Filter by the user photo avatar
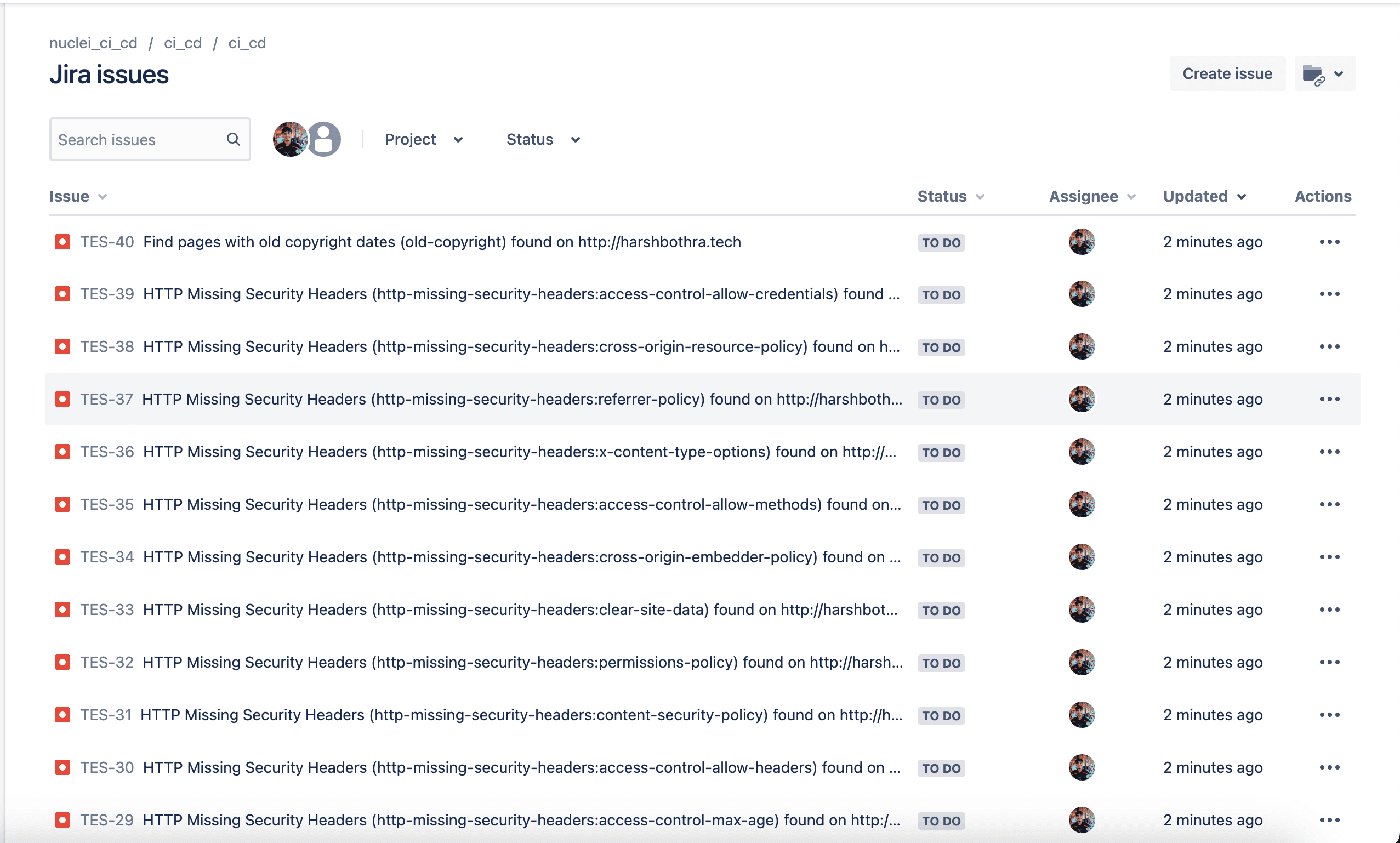The image size is (1400, 843). click(x=289, y=139)
